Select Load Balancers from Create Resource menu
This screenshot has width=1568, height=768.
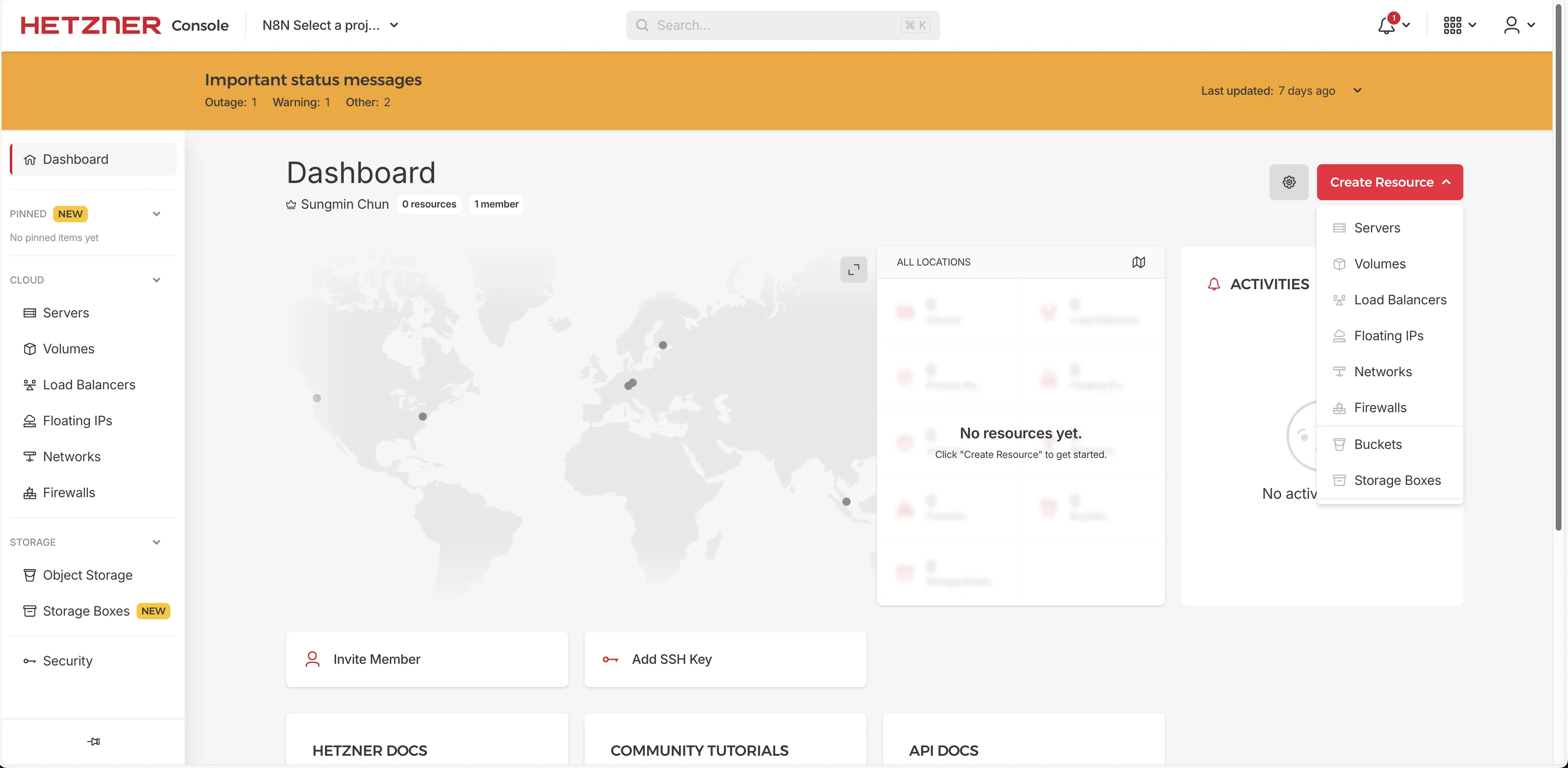[1400, 300]
